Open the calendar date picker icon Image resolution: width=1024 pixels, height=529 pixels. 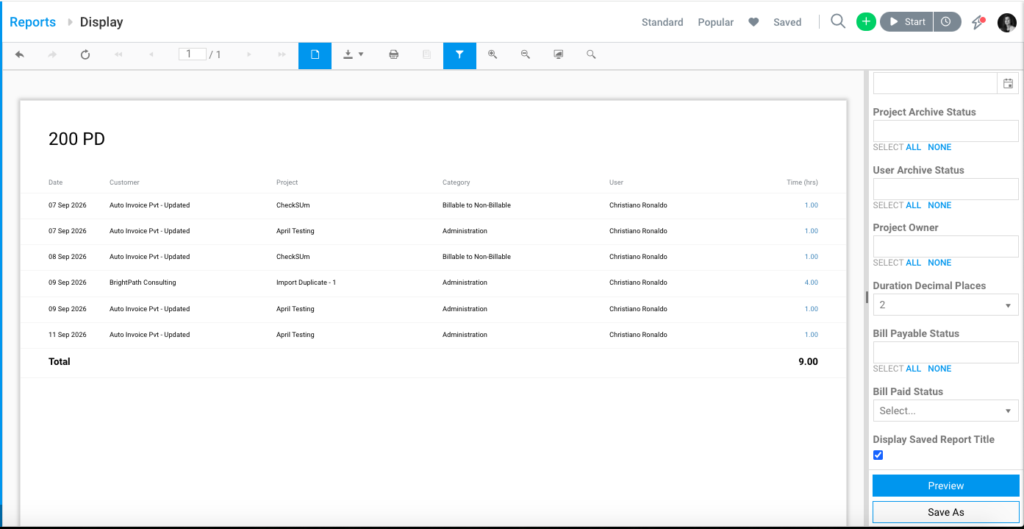tap(1008, 84)
